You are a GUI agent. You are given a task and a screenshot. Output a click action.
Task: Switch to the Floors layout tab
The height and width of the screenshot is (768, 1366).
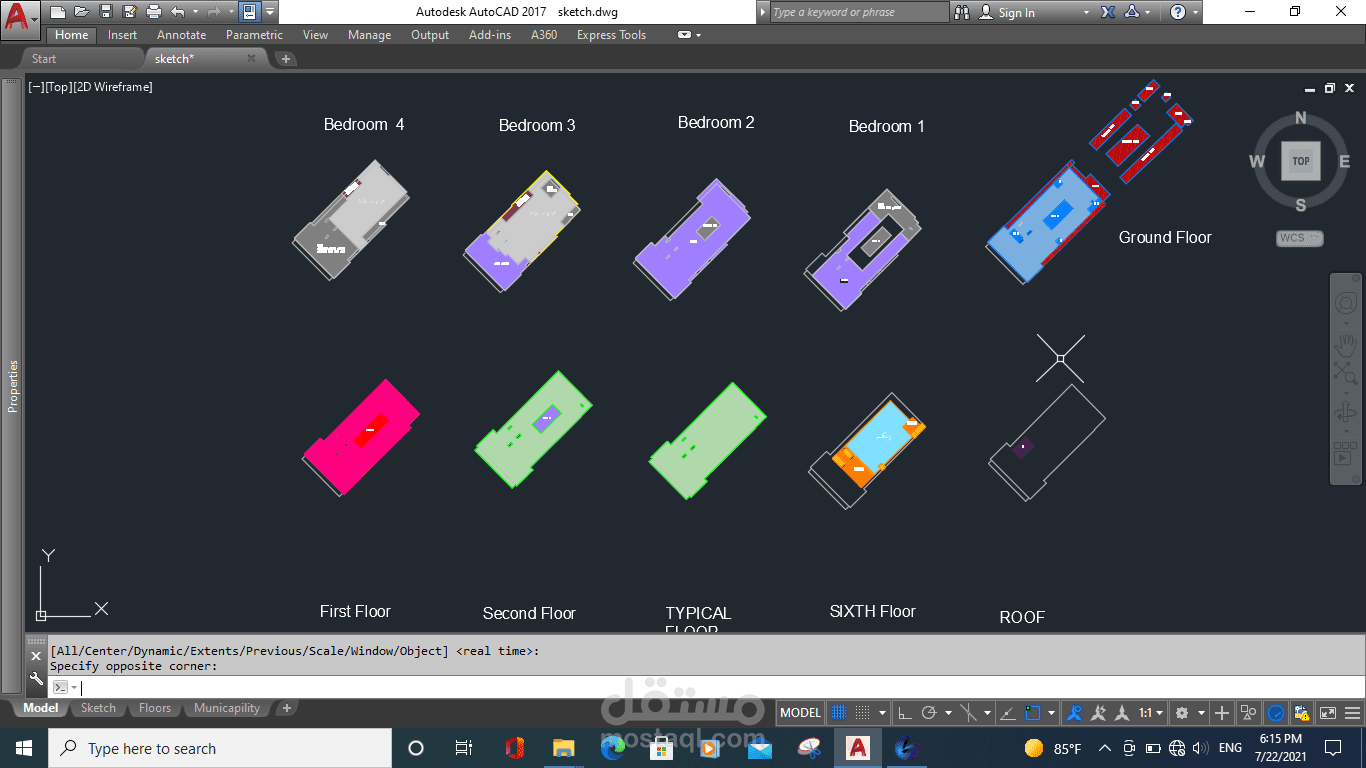[155, 708]
